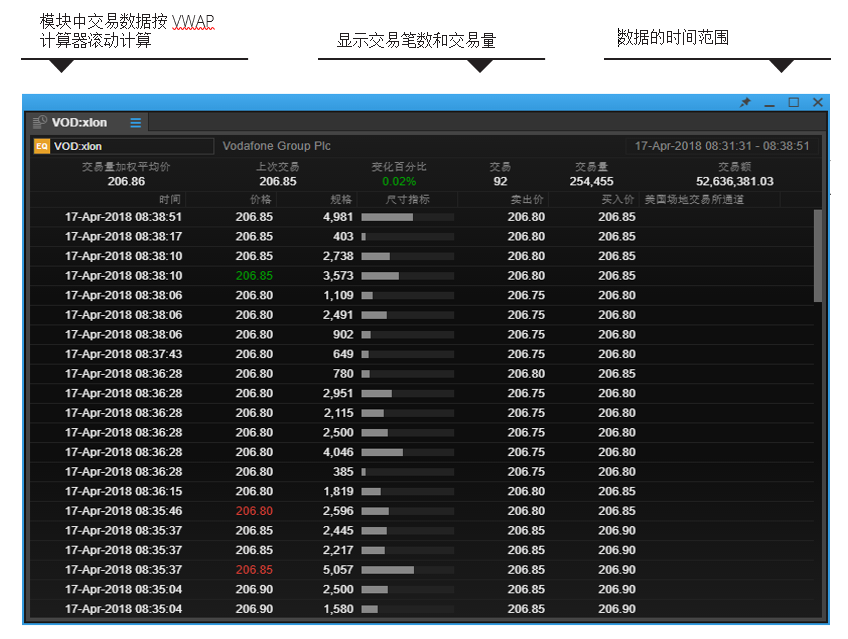The image size is (848, 639).
Task: Select the trade row at 08:36:15
Action: (x=422, y=491)
